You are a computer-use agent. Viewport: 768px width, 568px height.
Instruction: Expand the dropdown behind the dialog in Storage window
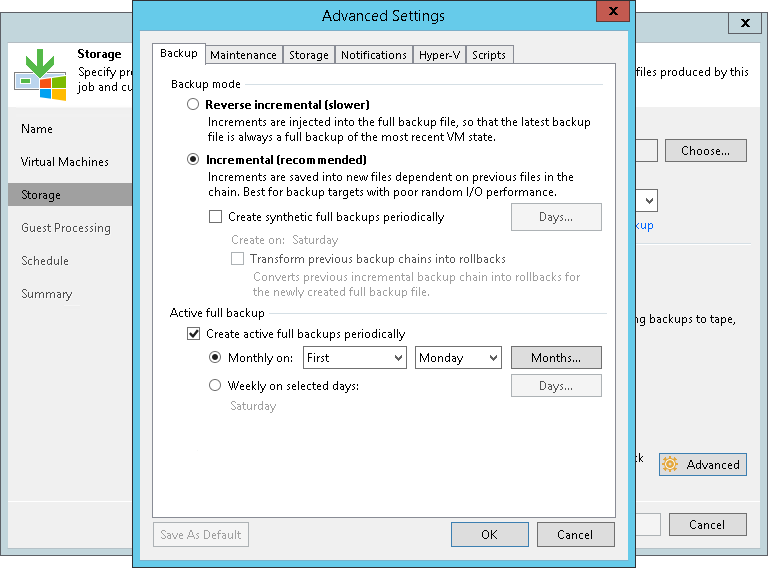pos(647,201)
